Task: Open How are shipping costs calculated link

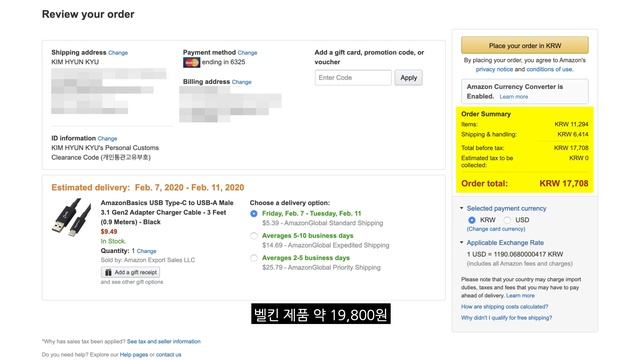Action: coord(504,307)
